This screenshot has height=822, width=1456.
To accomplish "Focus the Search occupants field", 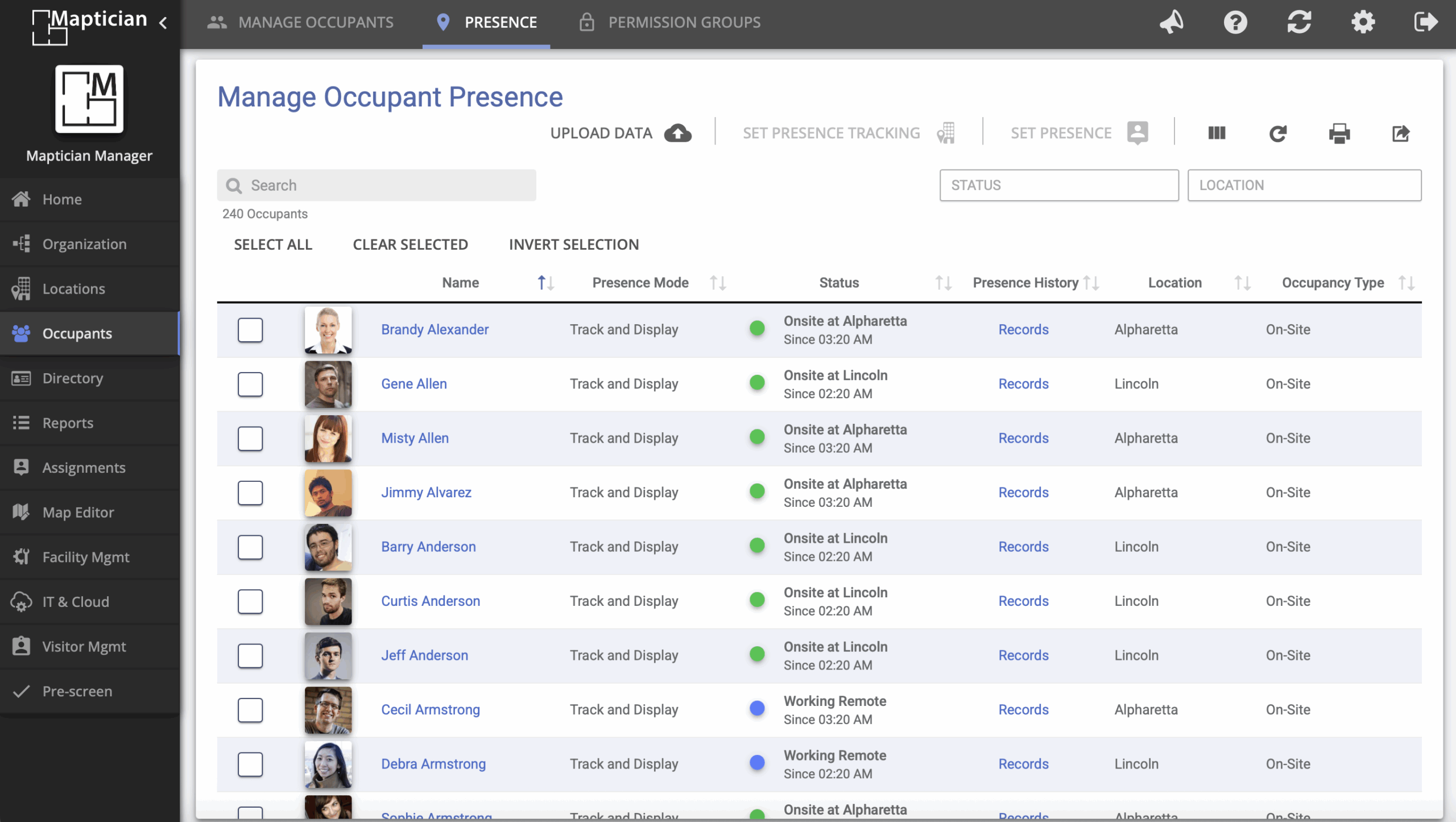I will pyautogui.click(x=377, y=185).
